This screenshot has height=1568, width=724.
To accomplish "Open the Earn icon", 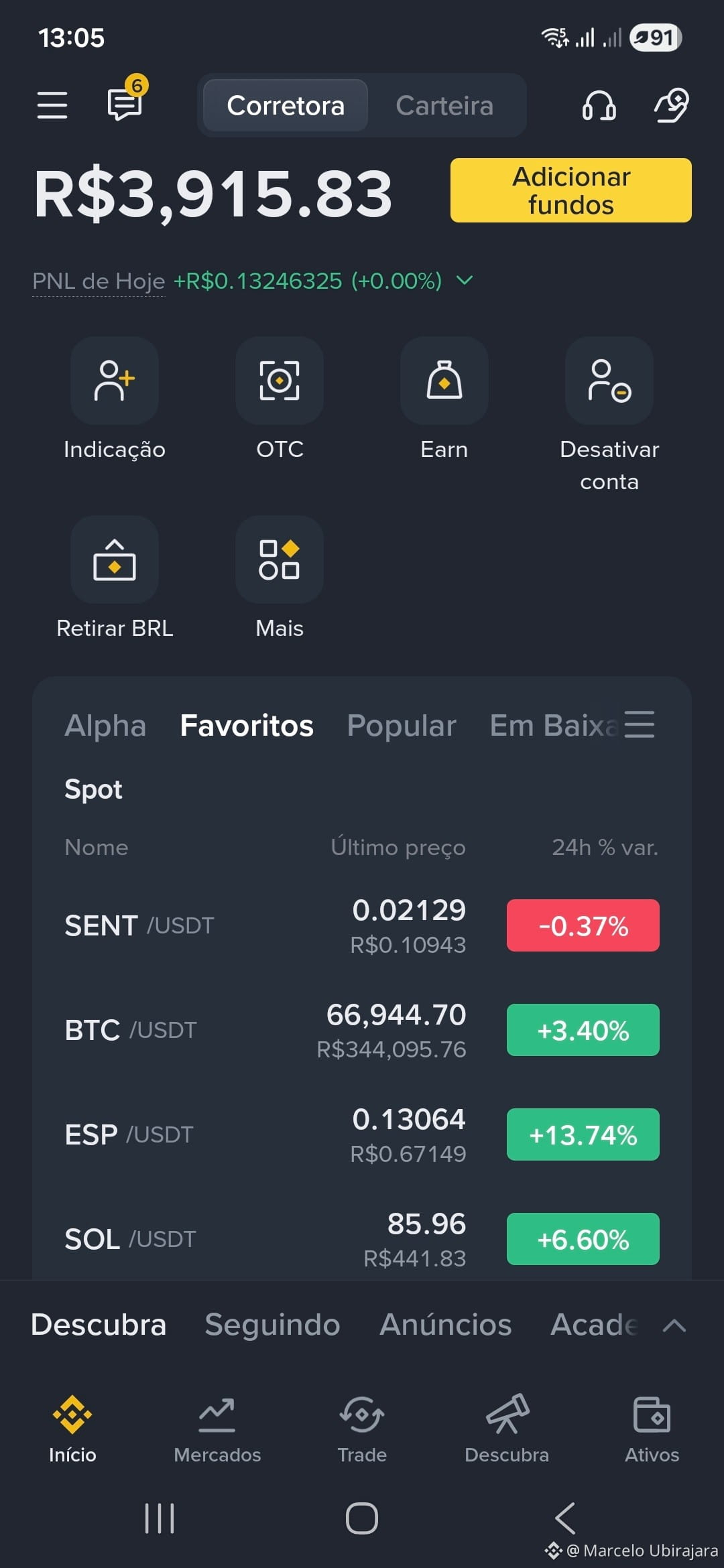I will click(444, 381).
